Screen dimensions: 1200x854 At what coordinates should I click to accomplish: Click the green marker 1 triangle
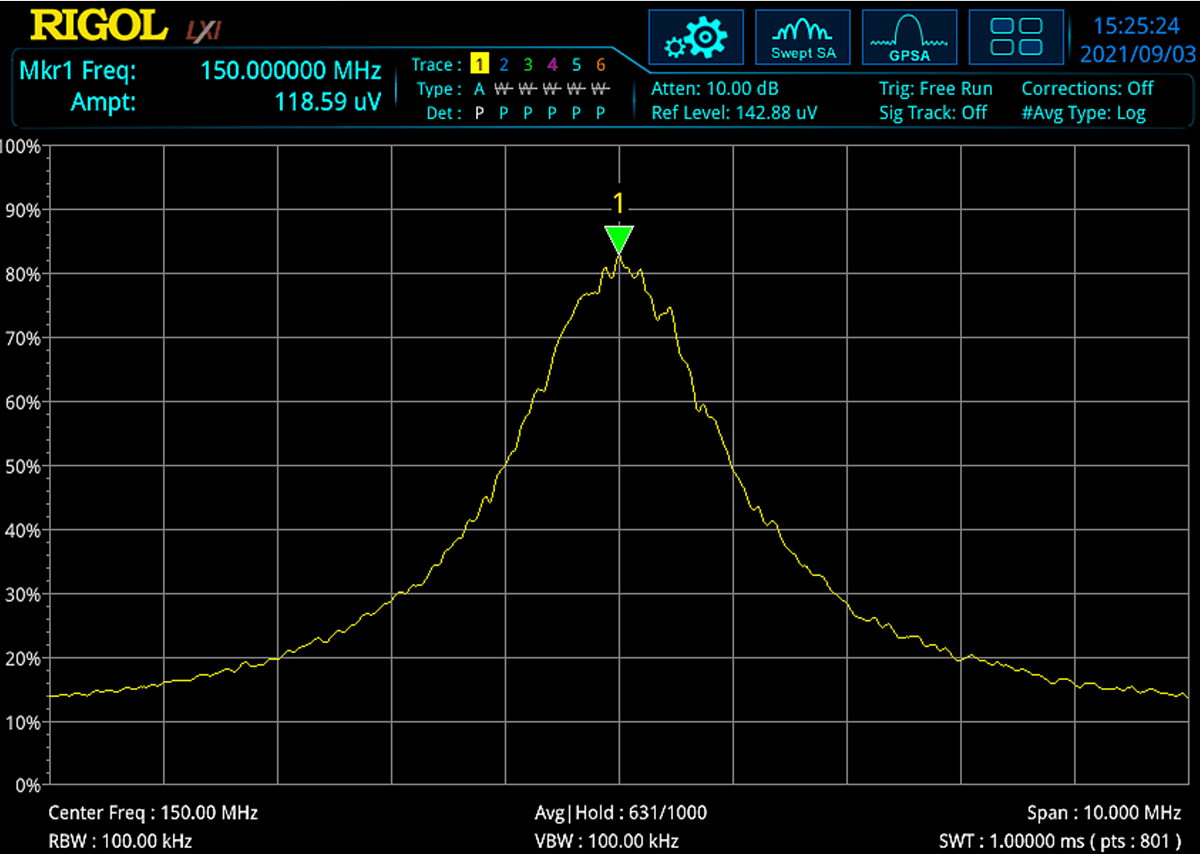619,239
